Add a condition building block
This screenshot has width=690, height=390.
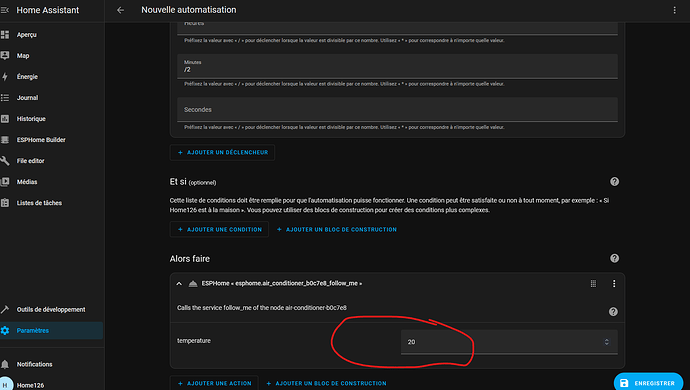pyautogui.click(x=337, y=229)
